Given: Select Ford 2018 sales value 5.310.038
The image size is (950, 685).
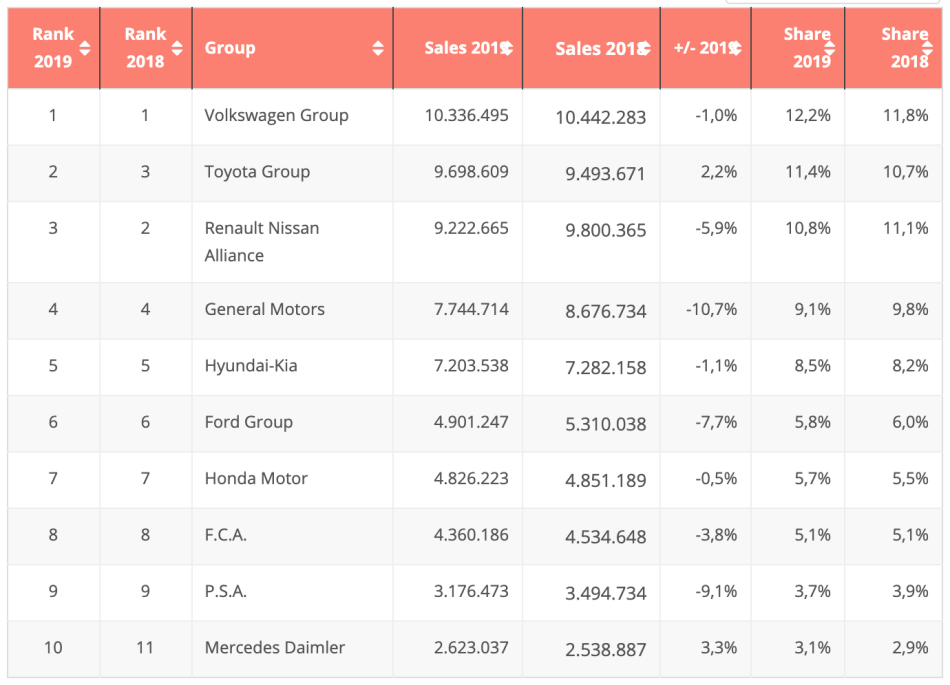Looking at the screenshot, I should [606, 424].
